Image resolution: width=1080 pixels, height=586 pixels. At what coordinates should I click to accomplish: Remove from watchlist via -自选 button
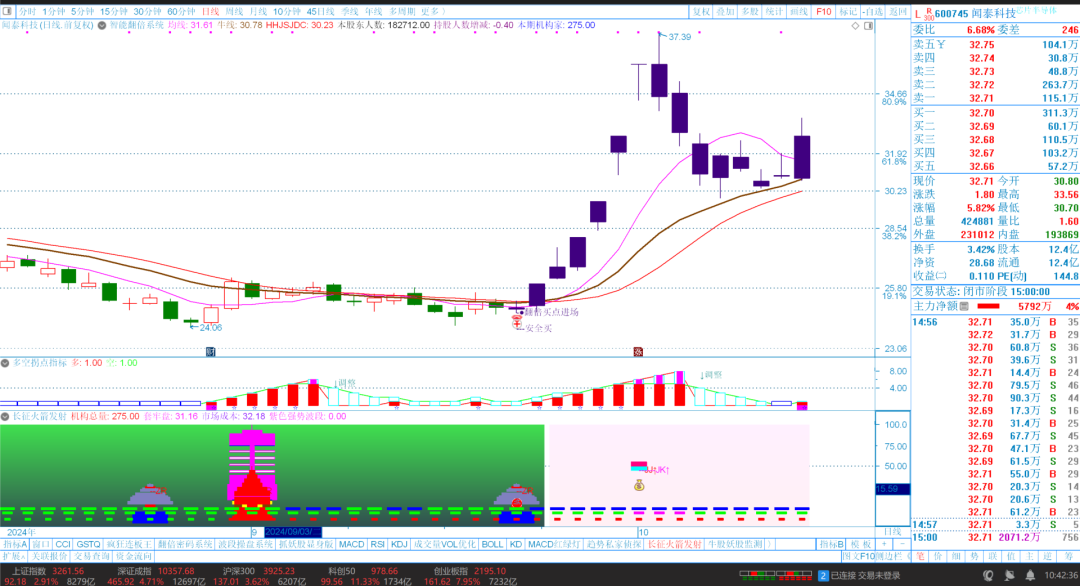click(x=873, y=12)
